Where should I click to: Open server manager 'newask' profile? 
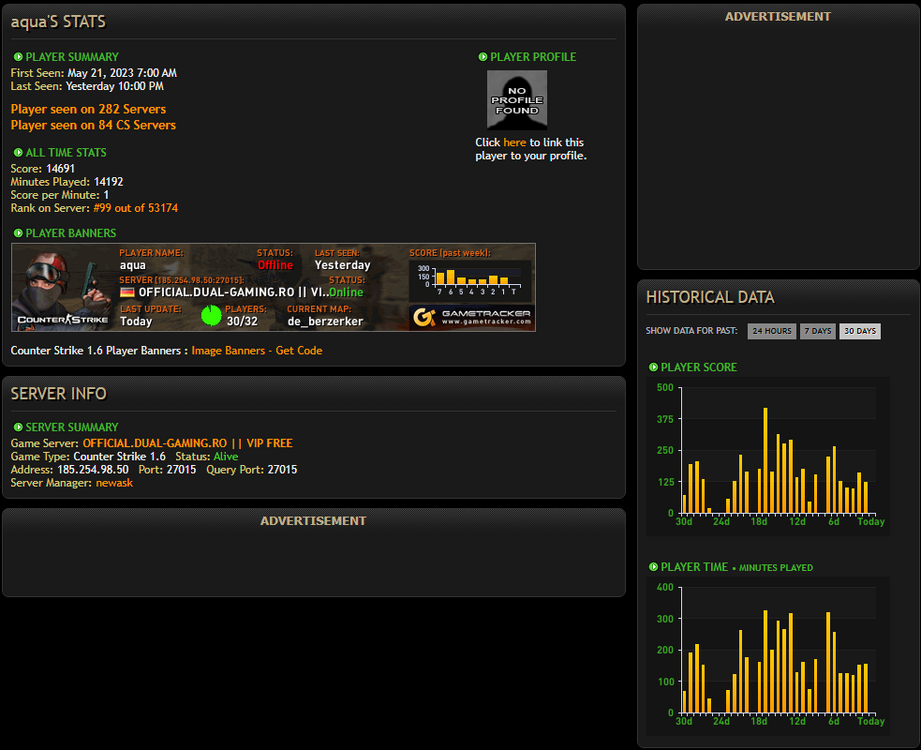click(x=114, y=483)
